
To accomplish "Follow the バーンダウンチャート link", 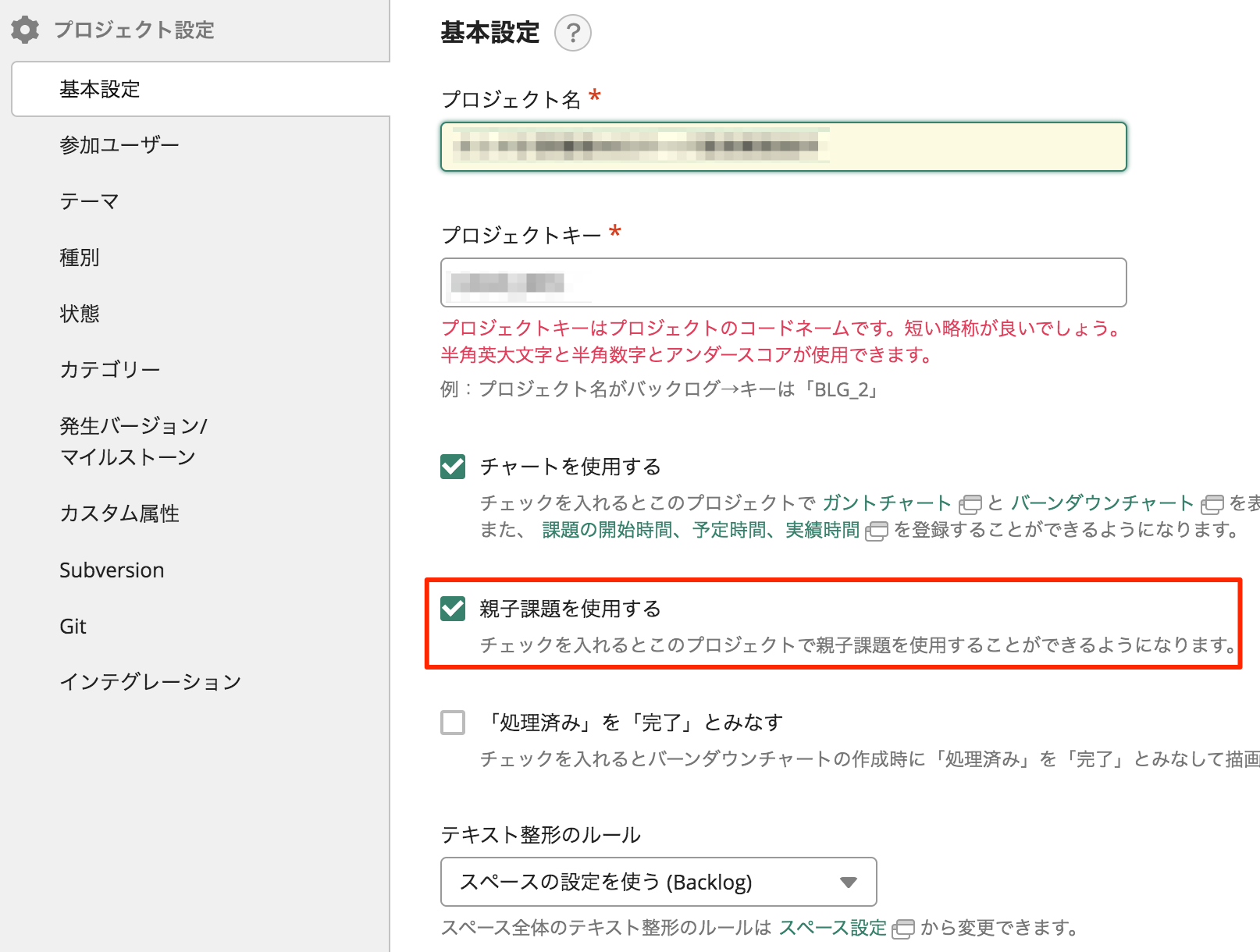I will click(1102, 503).
